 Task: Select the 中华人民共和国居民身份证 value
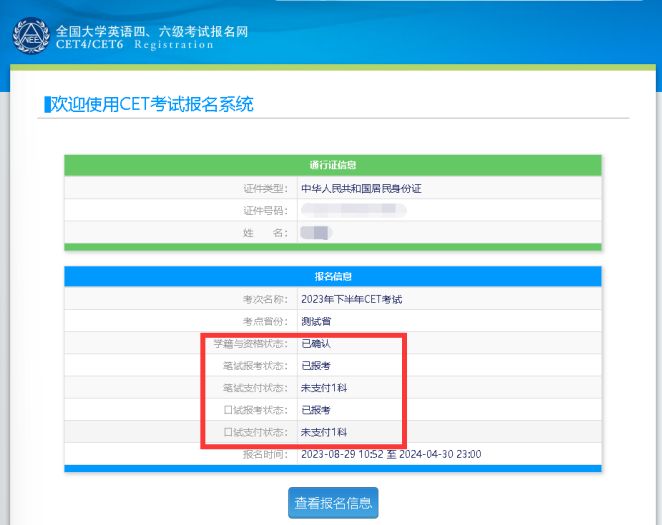[x=361, y=189]
